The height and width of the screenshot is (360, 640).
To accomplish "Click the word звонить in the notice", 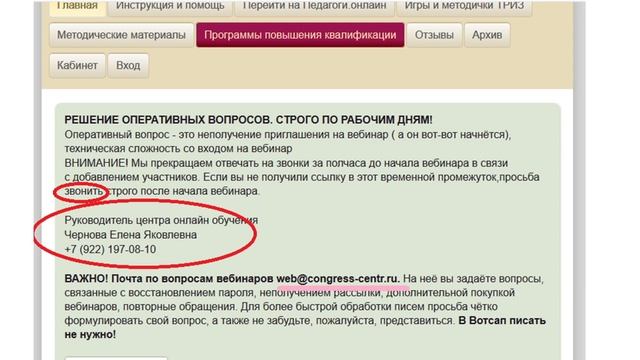I will click(x=84, y=191).
